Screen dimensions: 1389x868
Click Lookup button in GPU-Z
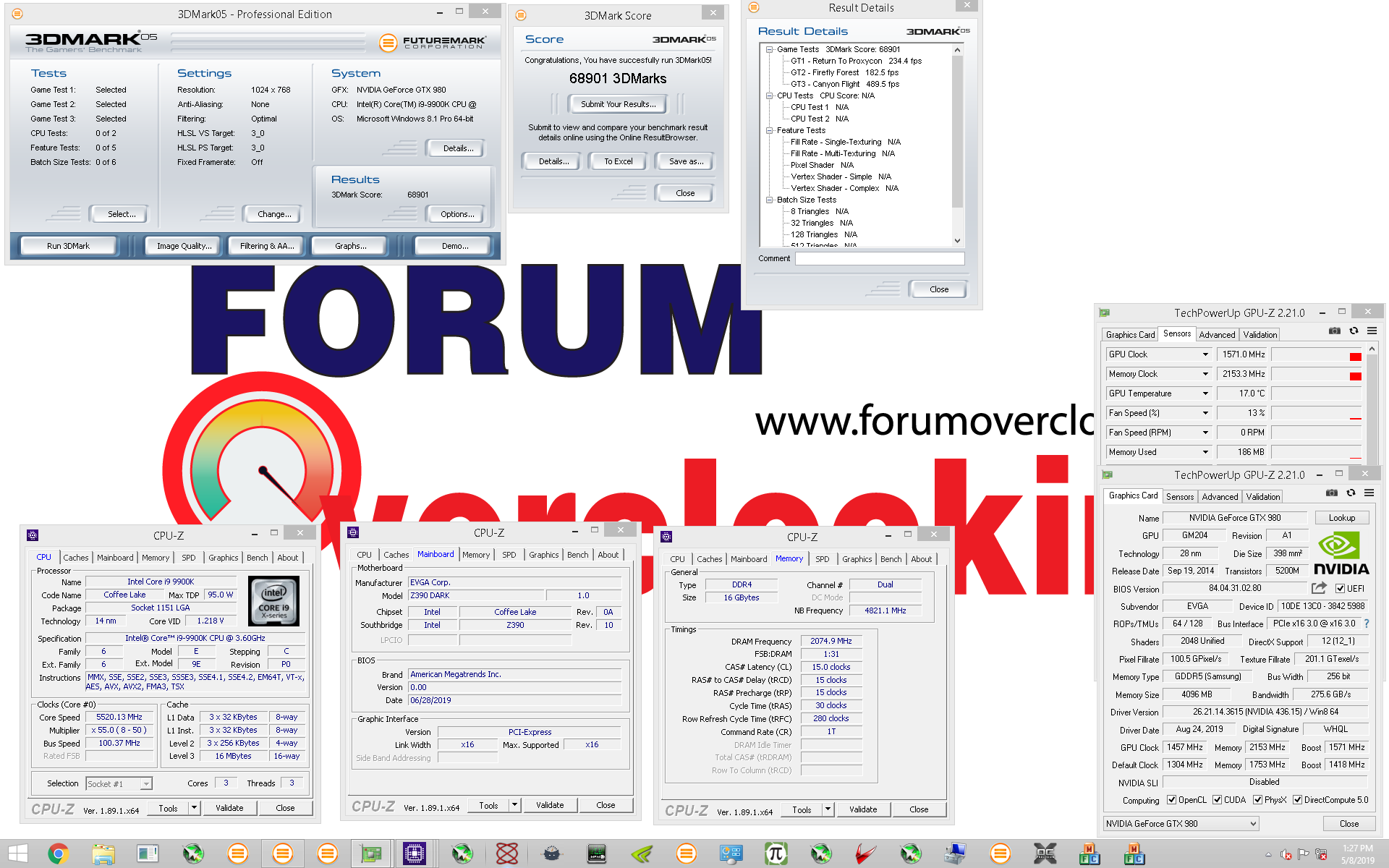pyautogui.click(x=1341, y=518)
